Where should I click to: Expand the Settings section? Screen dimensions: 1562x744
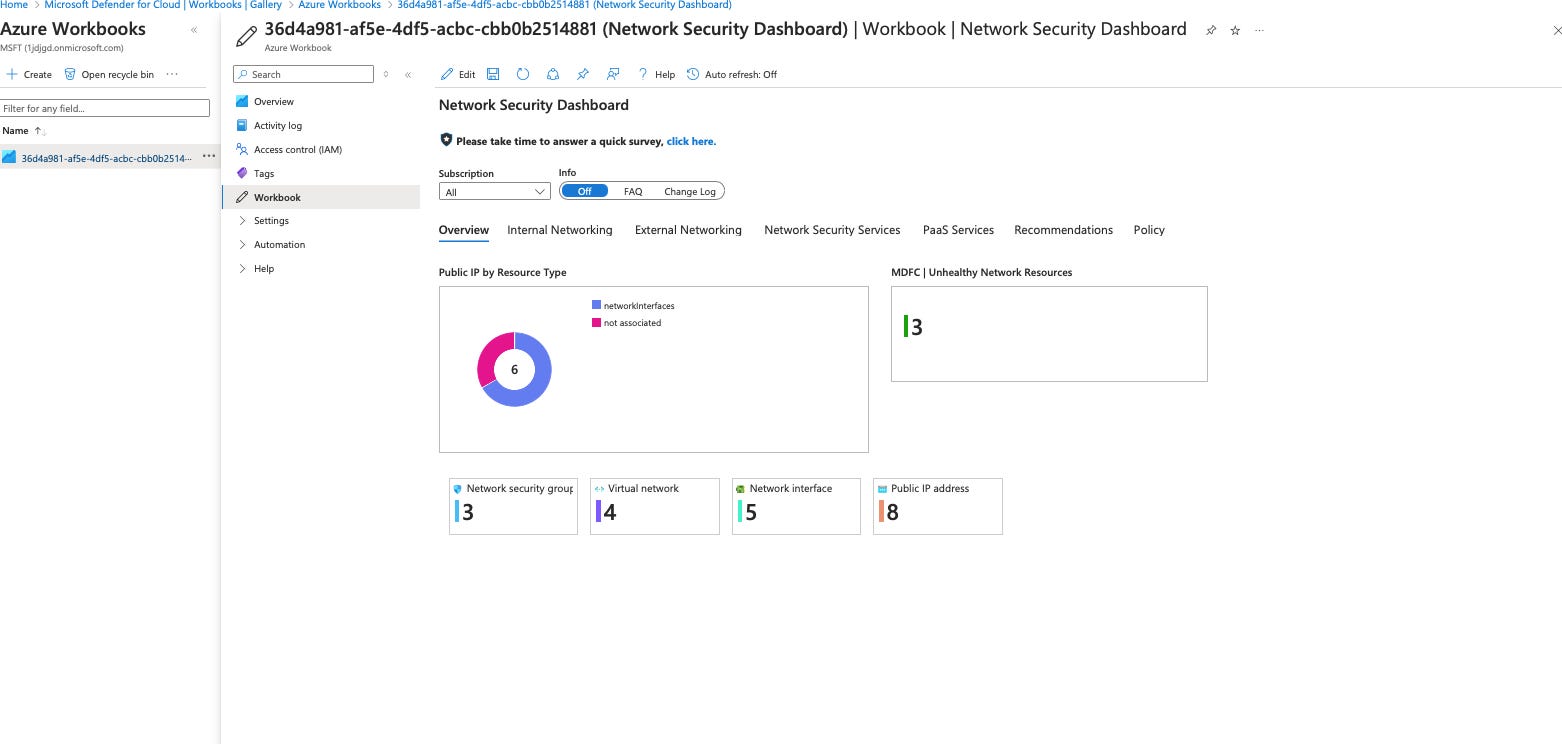click(x=271, y=221)
